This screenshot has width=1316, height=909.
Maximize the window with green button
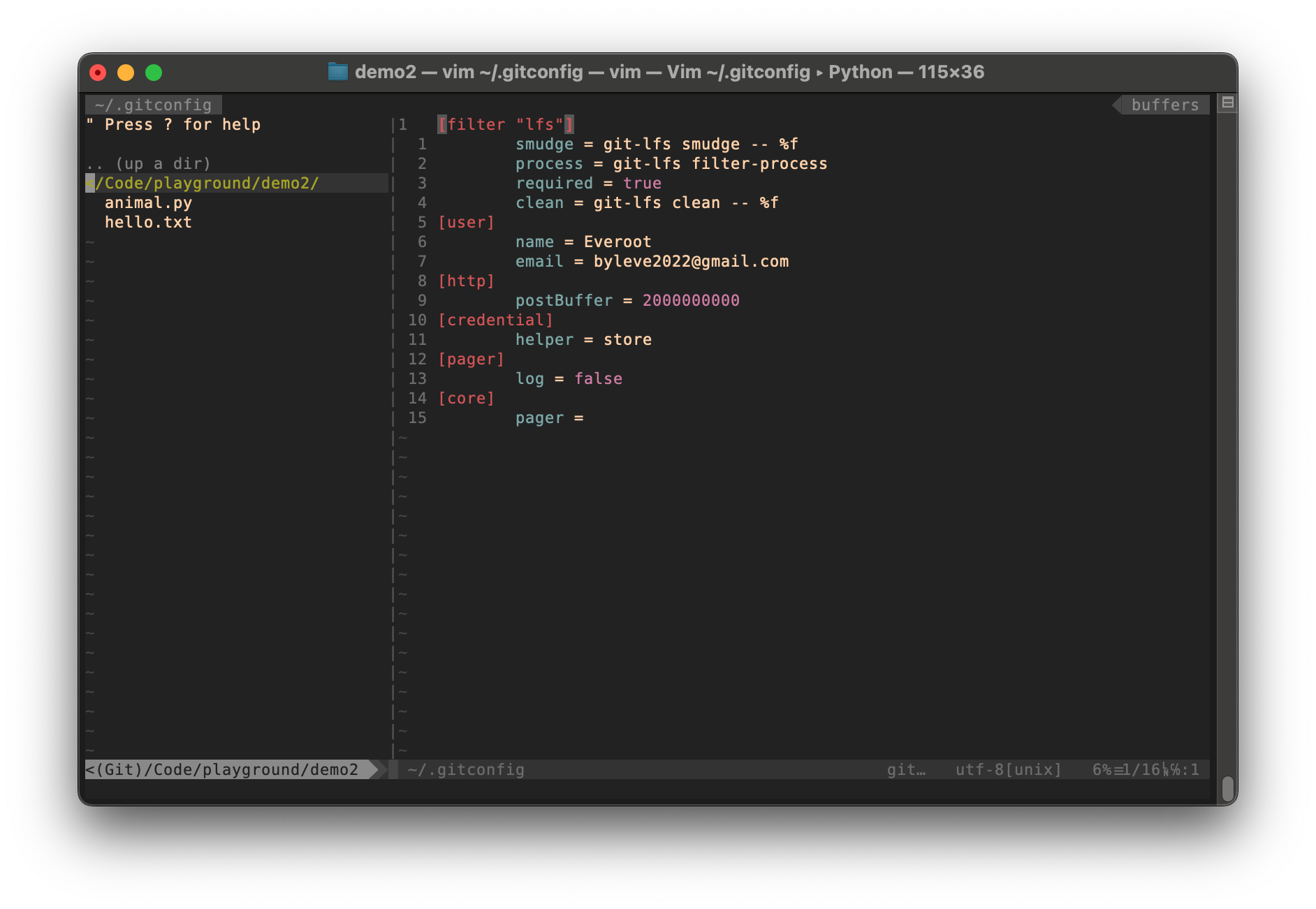(x=154, y=73)
